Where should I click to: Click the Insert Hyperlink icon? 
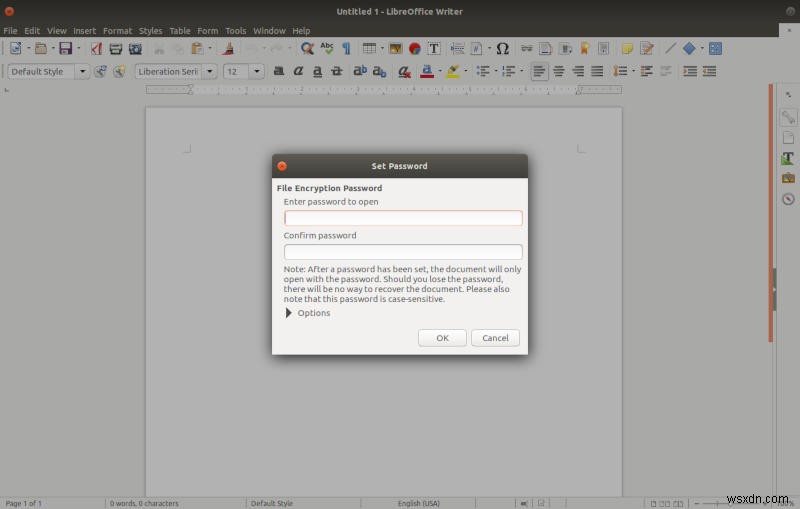pos(527,48)
